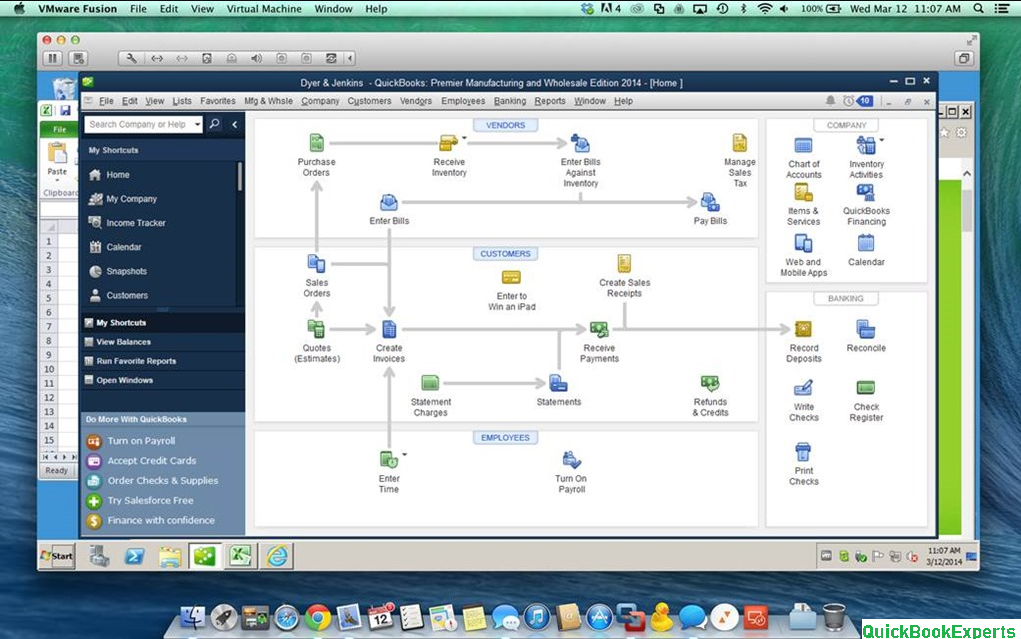The image size is (1021, 639).
Task: Open the Chart of Accounts
Action: [804, 145]
